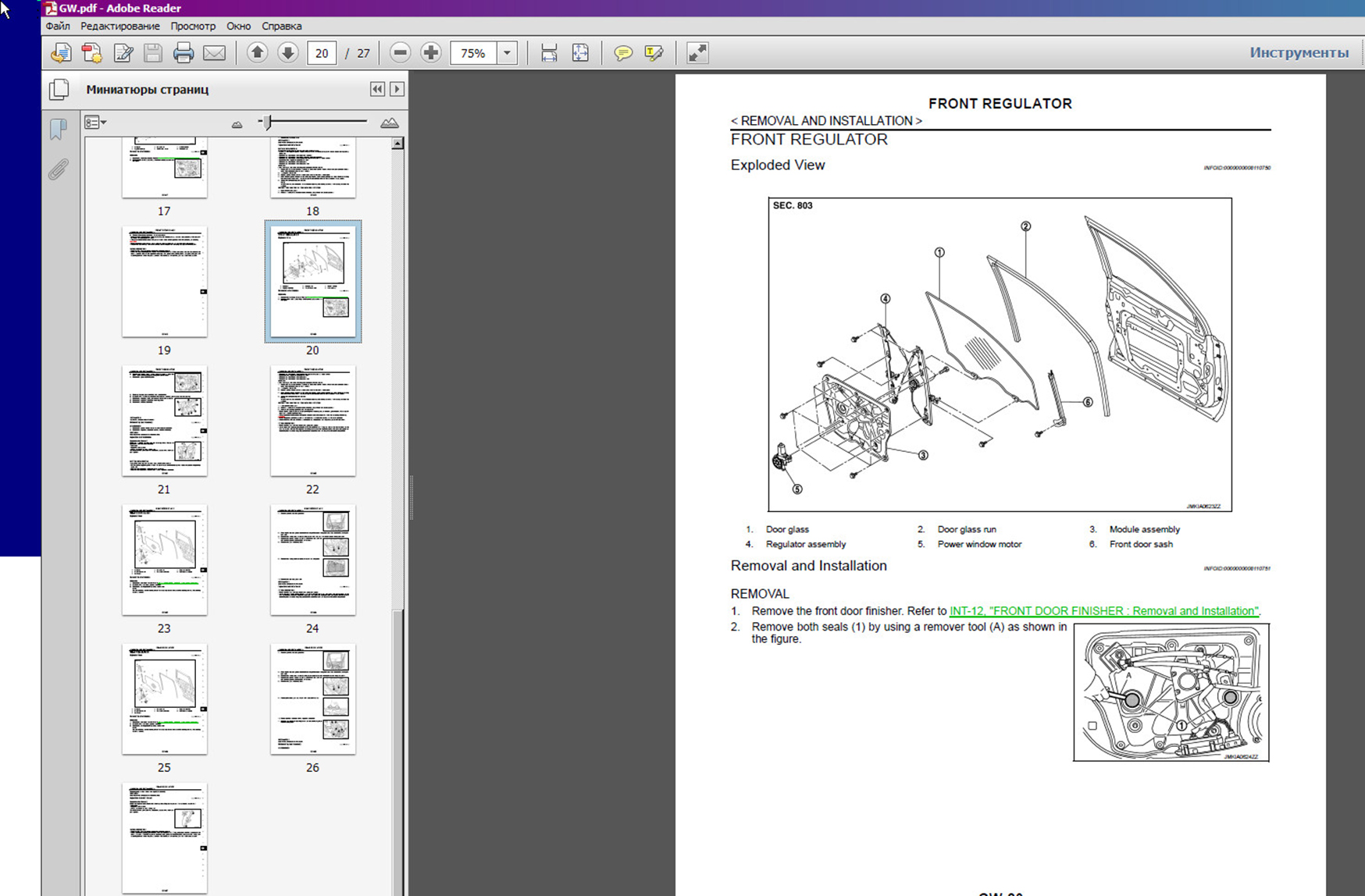1365x896 pixels.
Task: Follow the INT-12 Front Door Finisher link
Action: point(1104,611)
